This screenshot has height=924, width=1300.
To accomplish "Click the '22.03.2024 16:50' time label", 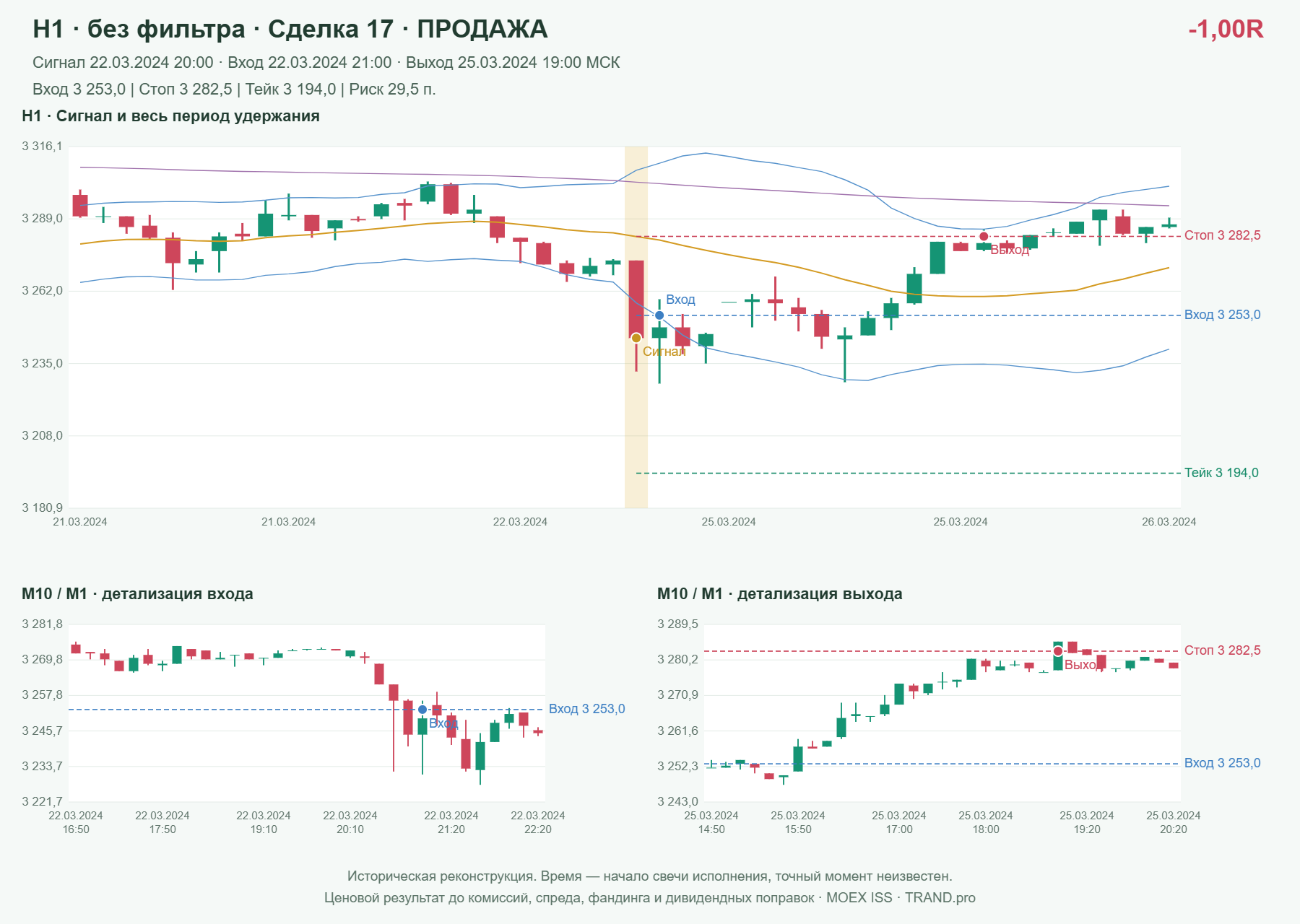I will [x=76, y=822].
